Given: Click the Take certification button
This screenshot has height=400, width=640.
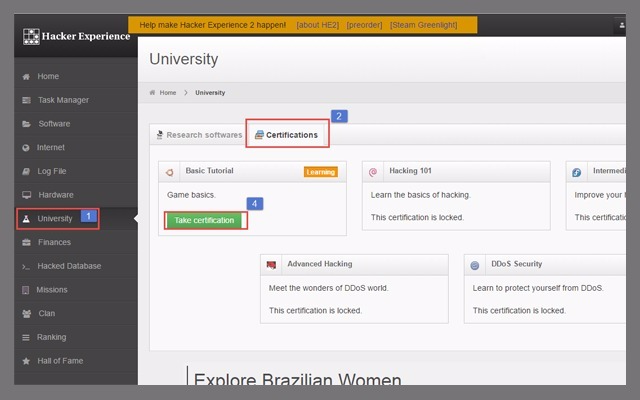Looking at the screenshot, I should (204, 220).
